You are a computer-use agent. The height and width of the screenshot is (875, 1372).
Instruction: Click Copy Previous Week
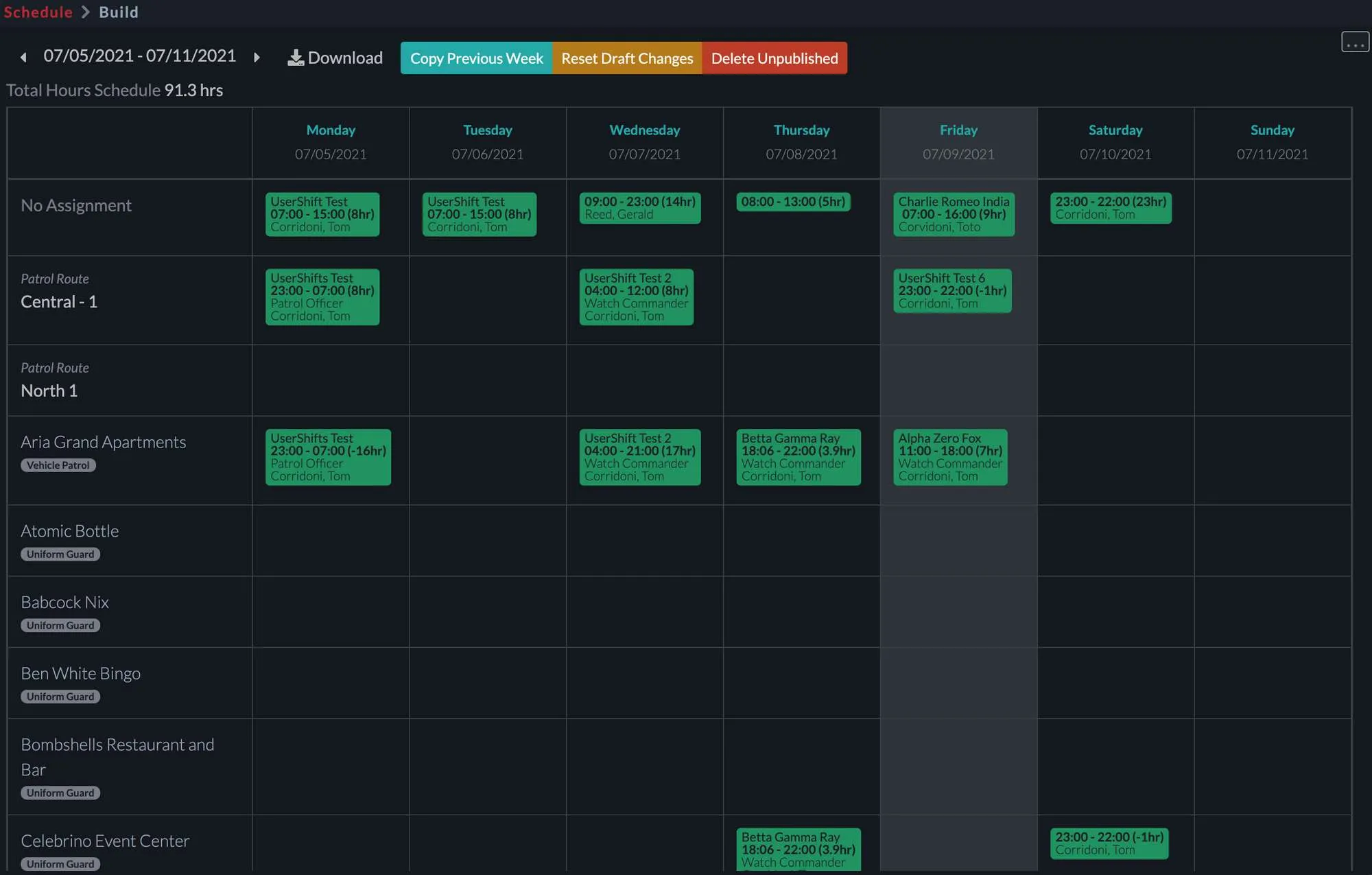coord(475,58)
